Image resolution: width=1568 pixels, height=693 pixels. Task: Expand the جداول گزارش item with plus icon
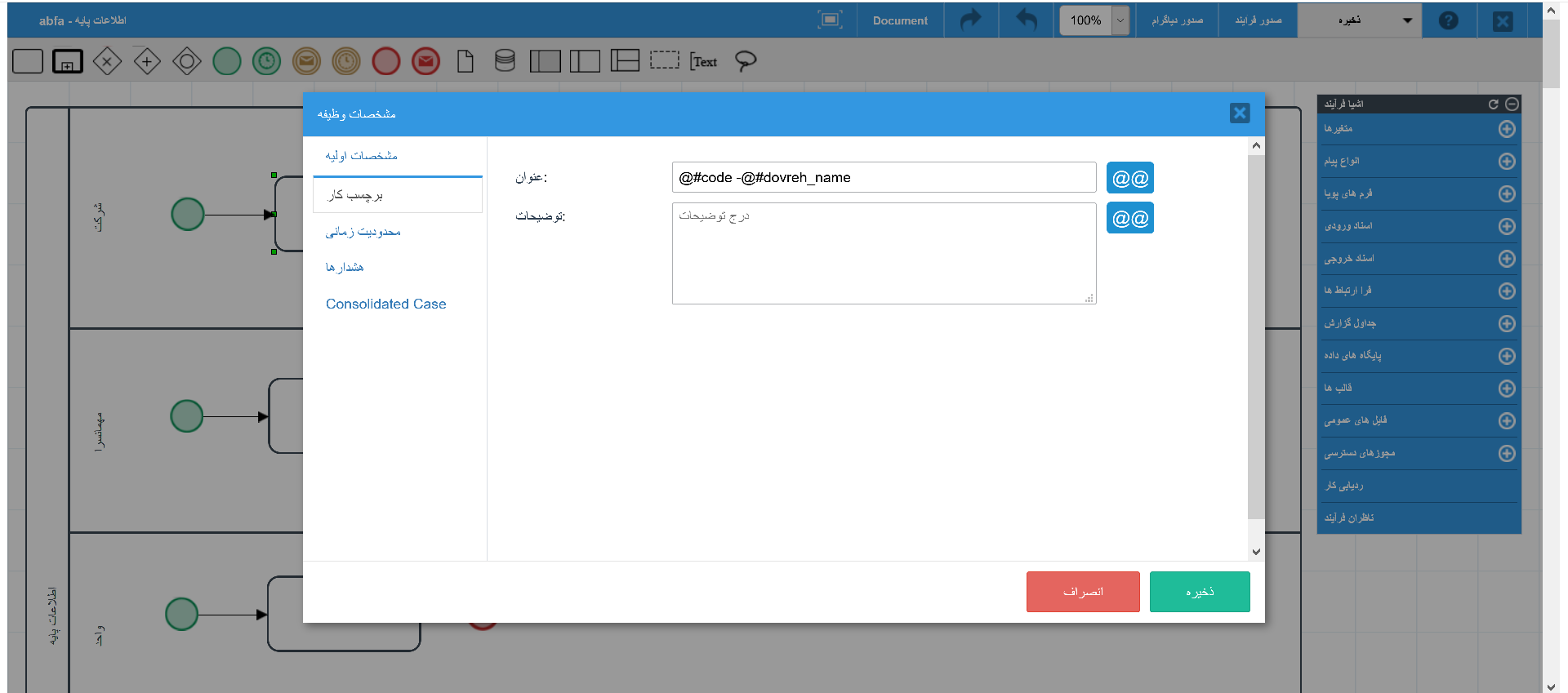1507,324
